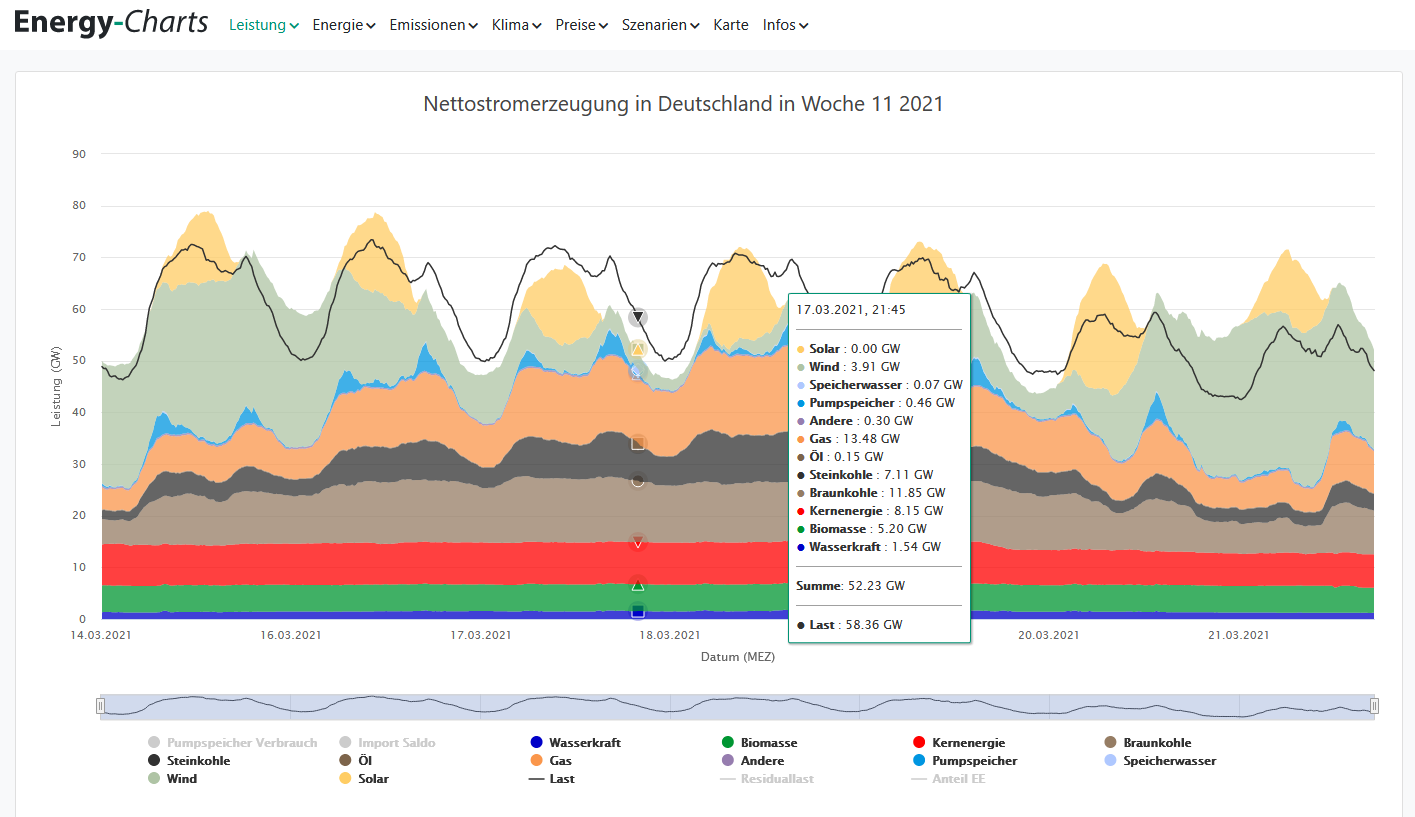Toggle Import Saldo series in legend
This screenshot has height=817, width=1415.
(388, 743)
